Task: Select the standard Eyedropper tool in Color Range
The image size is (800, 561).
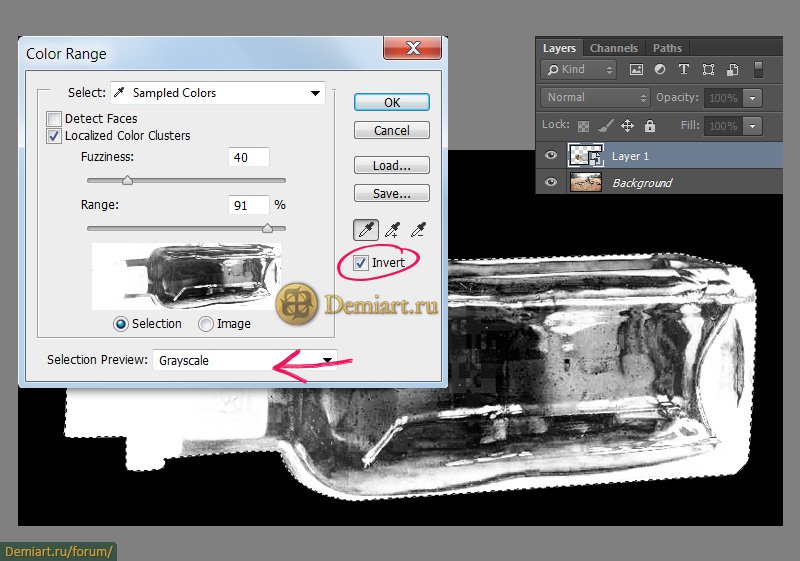Action: coord(366,230)
